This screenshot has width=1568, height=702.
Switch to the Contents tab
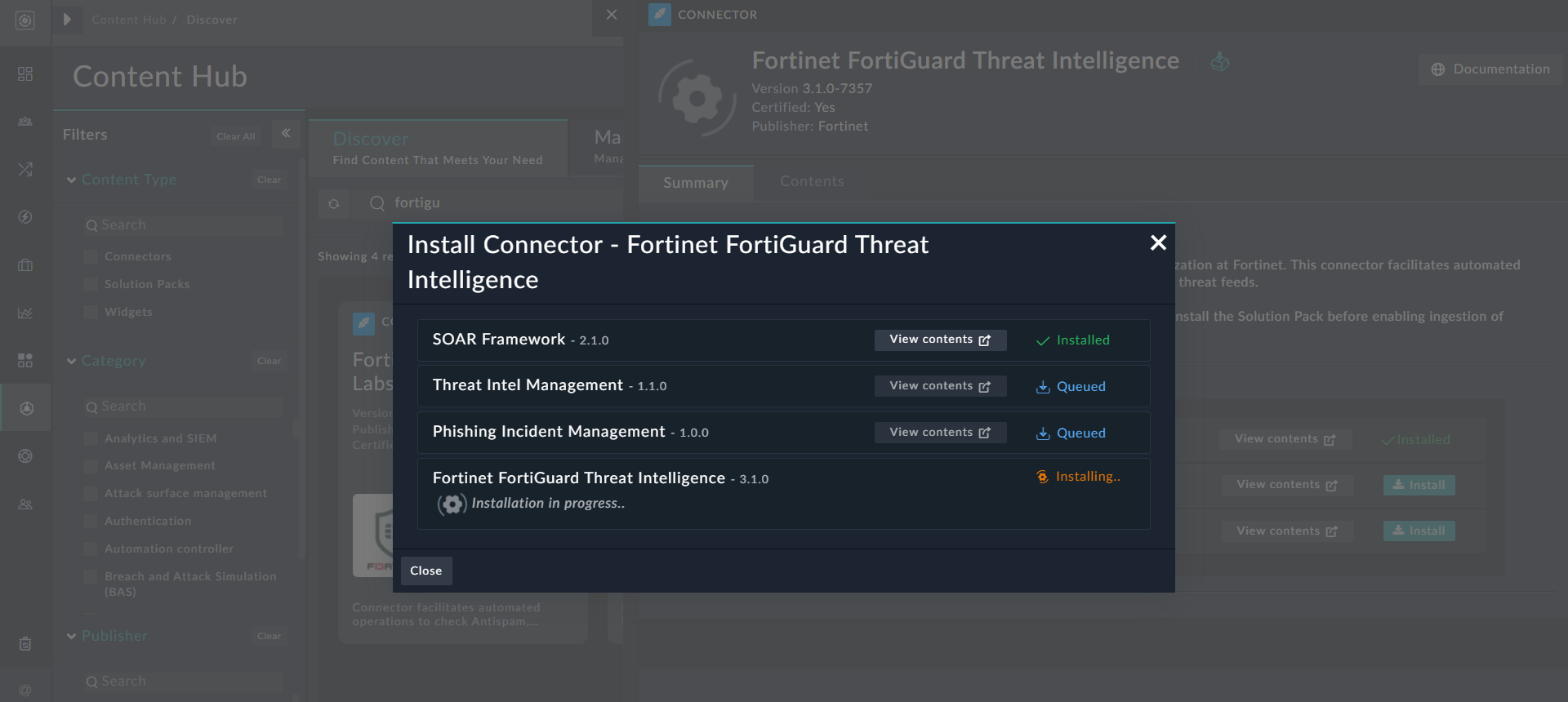click(x=812, y=181)
